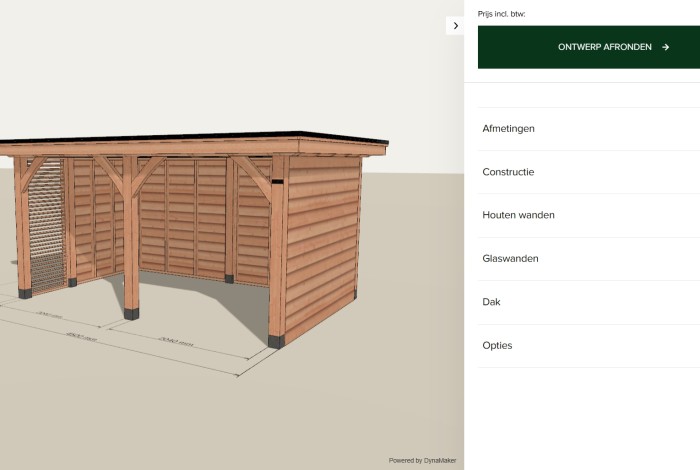Click the front right corner post
Image resolution: width=700 pixels, height=470 pixels.
click(278, 250)
